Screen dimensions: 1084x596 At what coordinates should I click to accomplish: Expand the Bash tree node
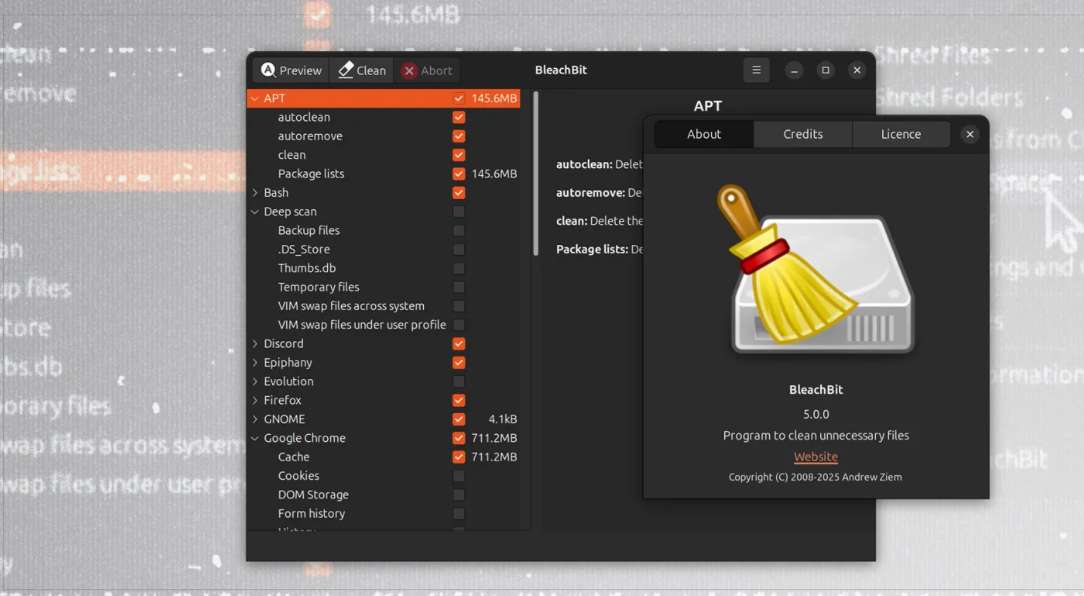[x=255, y=192]
